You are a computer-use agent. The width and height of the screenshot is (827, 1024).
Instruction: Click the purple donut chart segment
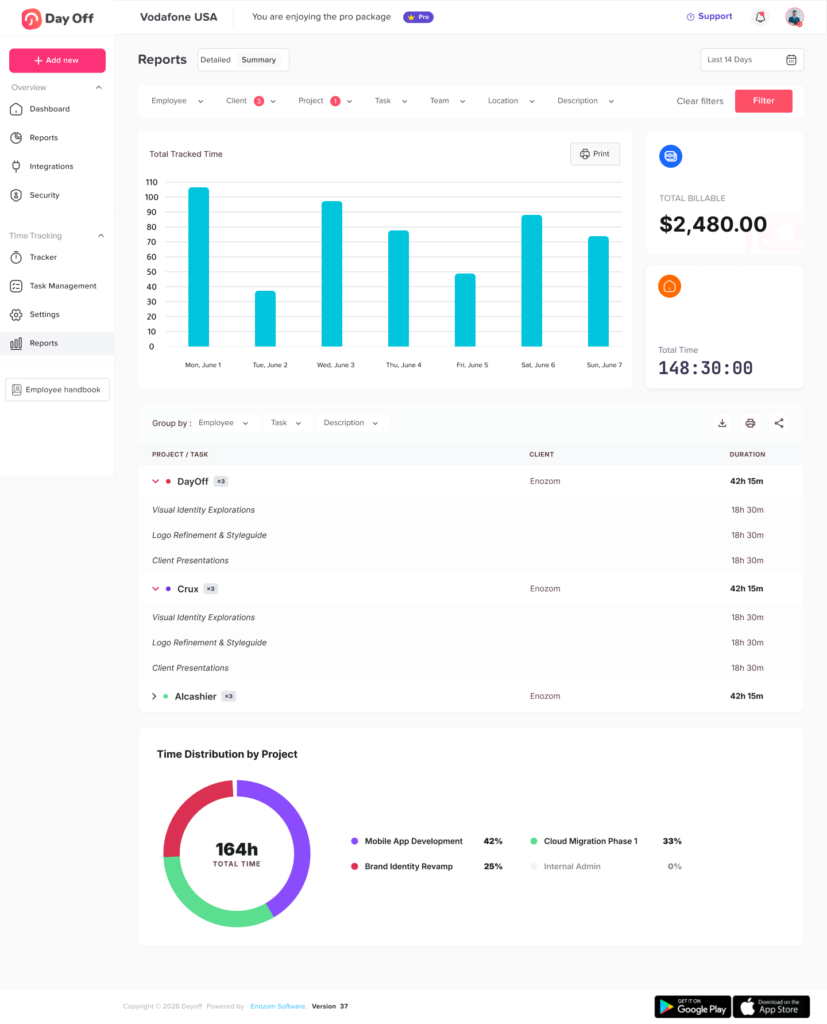coord(299,842)
